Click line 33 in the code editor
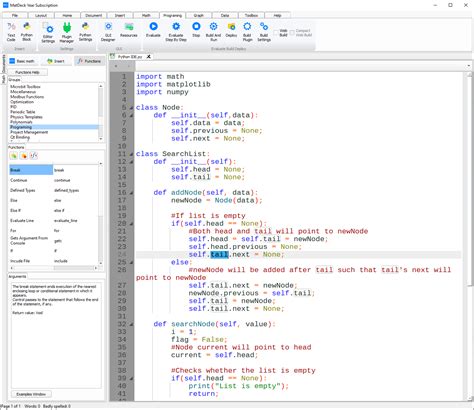 [298, 332]
